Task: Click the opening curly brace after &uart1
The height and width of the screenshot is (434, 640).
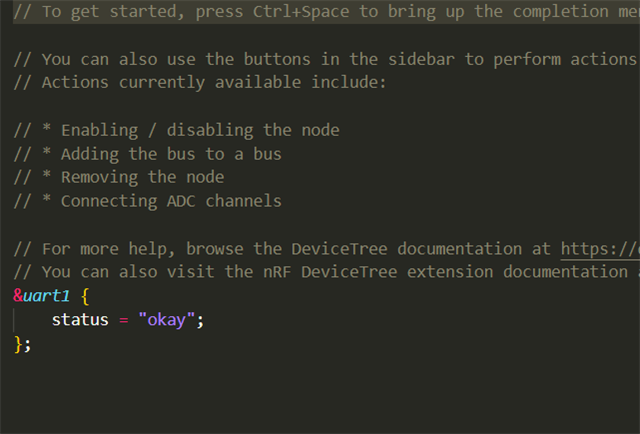Action: tap(85, 296)
